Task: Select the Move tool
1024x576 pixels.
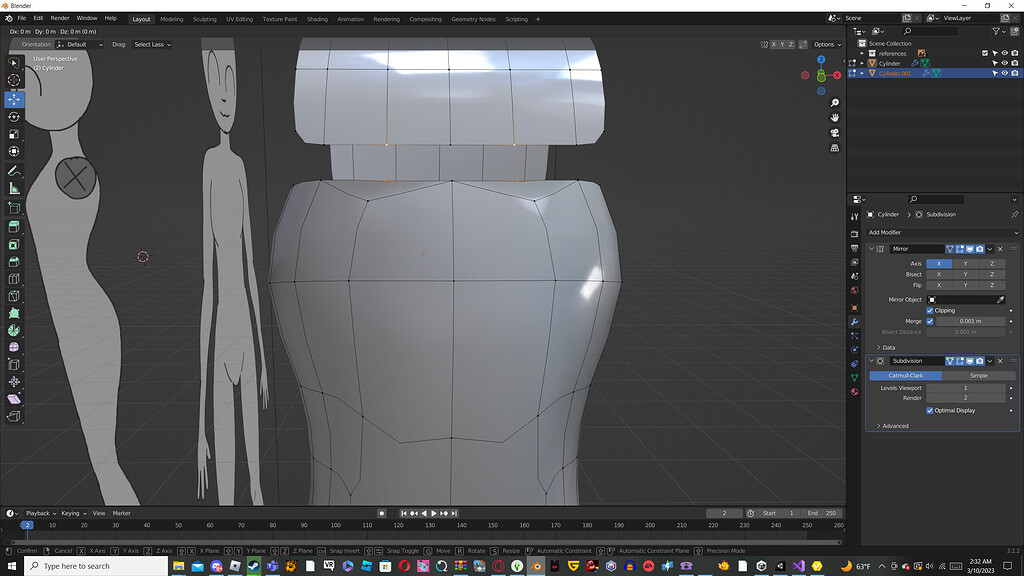Action: point(14,99)
